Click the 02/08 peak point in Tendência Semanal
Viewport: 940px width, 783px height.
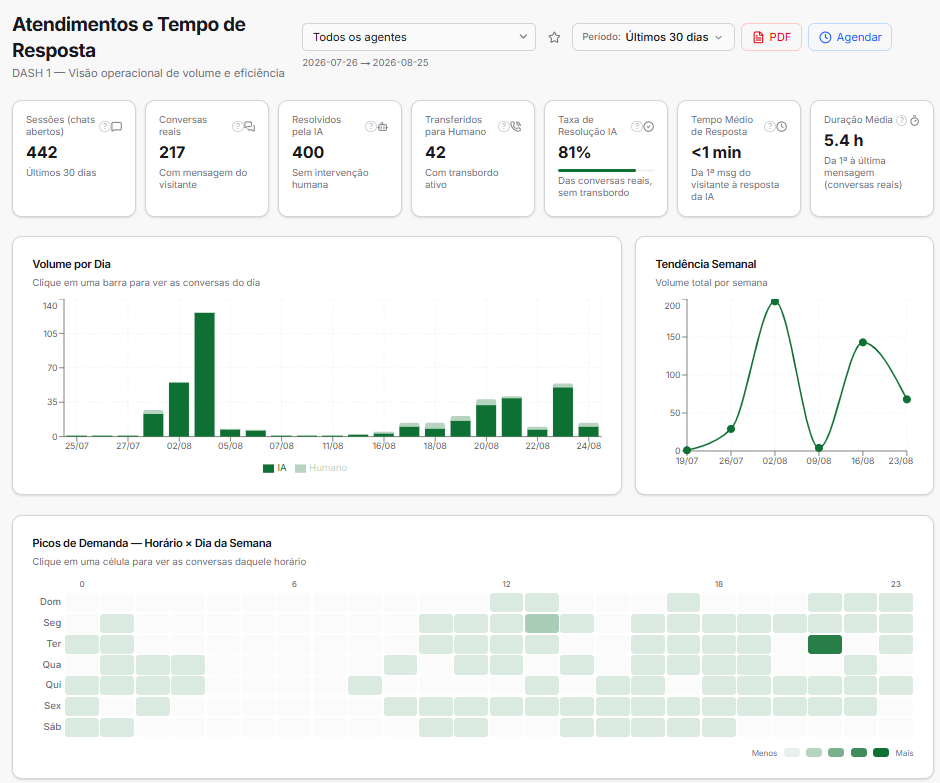(x=775, y=302)
